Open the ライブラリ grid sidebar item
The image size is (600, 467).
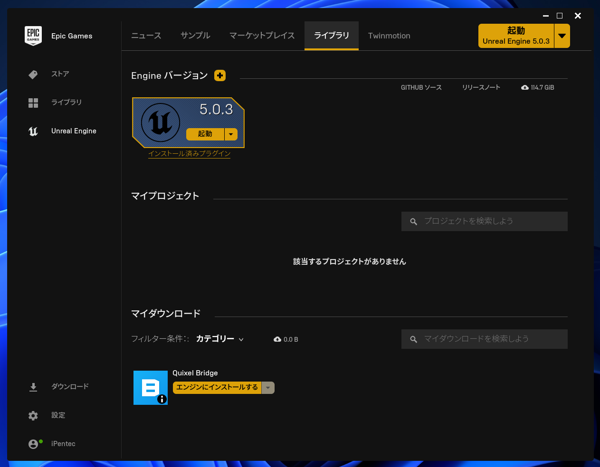(66, 102)
